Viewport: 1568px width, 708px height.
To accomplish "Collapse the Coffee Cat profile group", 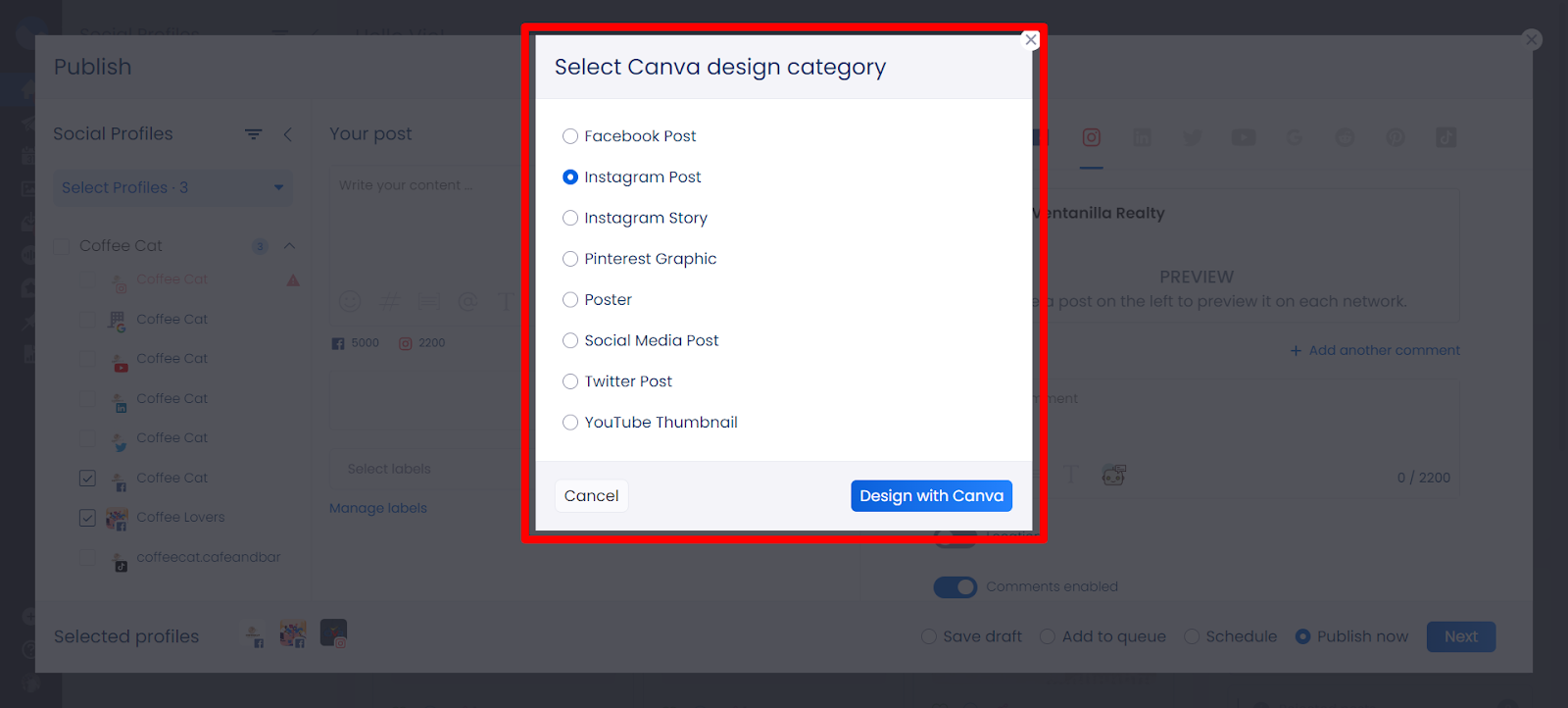I will point(289,246).
